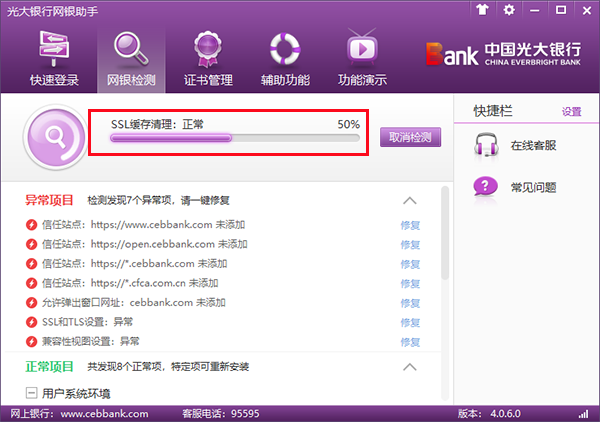Collapse the 用户系统环境 tree node
600x422 pixels.
tap(31, 393)
